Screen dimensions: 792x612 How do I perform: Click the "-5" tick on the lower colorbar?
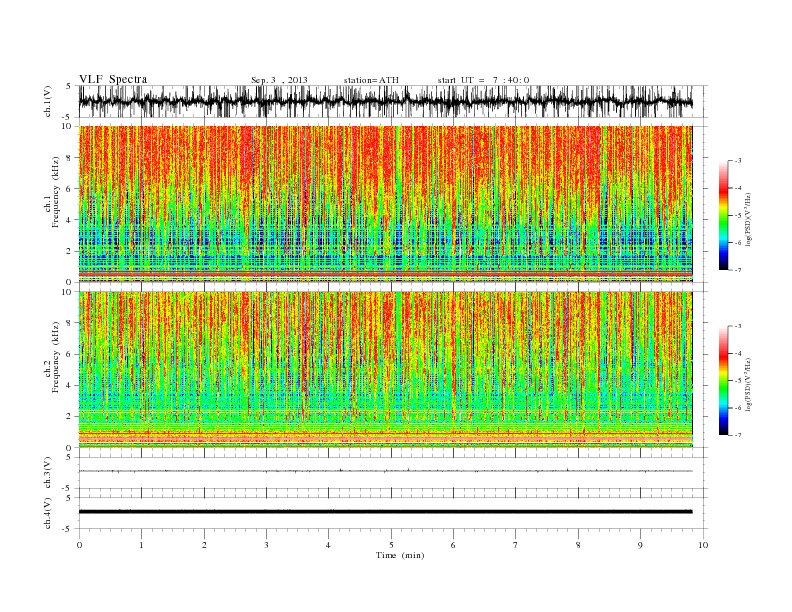[x=738, y=380]
